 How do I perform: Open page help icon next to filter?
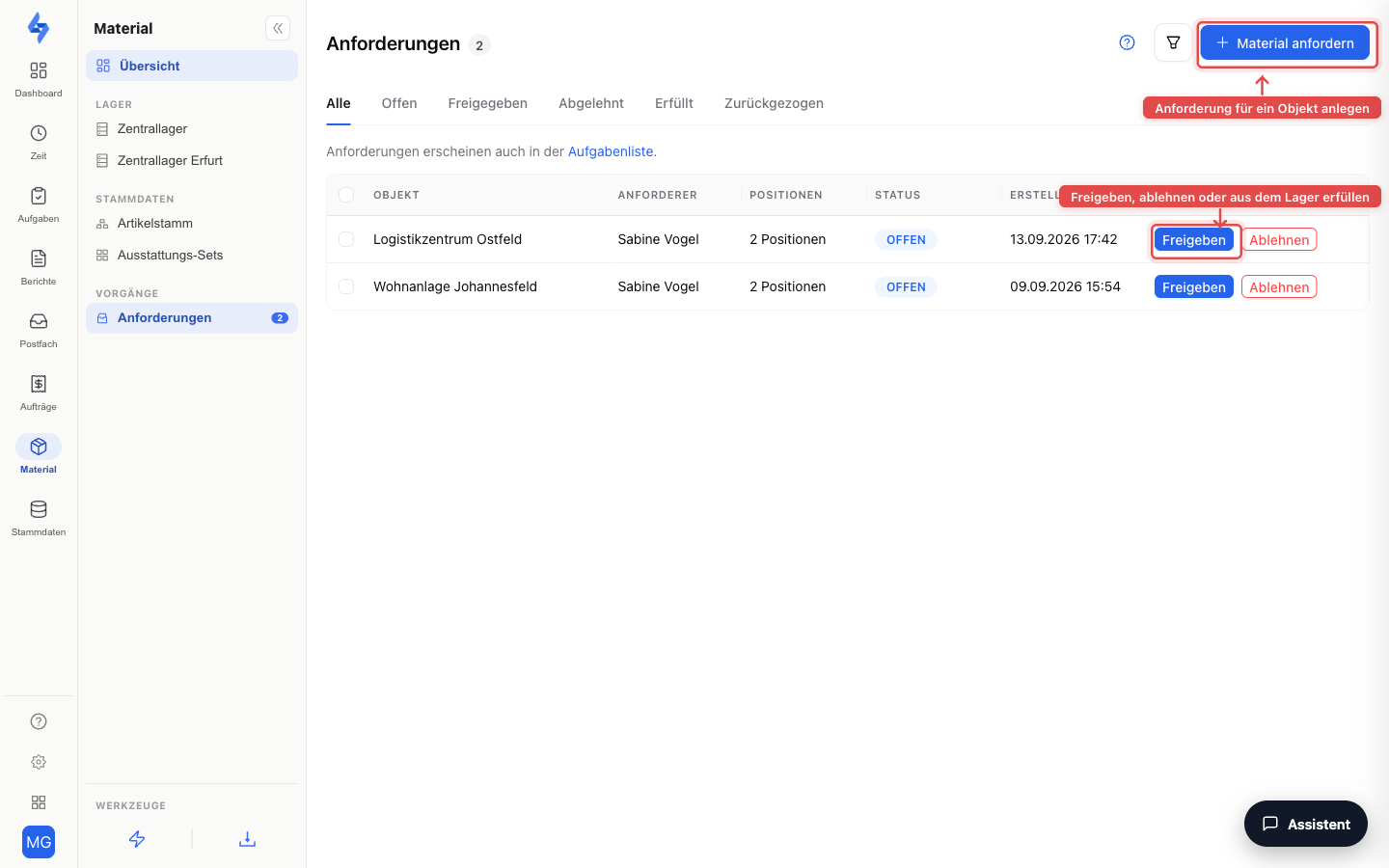pyautogui.click(x=1127, y=42)
